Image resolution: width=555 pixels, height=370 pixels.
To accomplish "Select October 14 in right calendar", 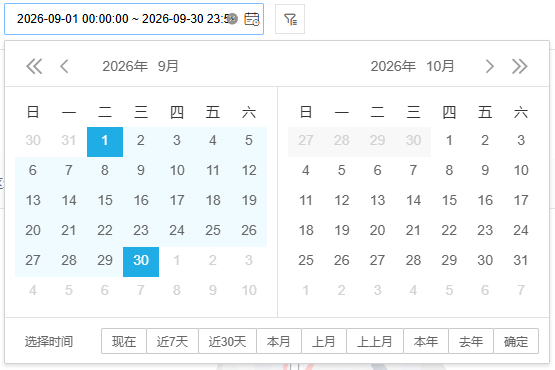I will coord(413,200).
